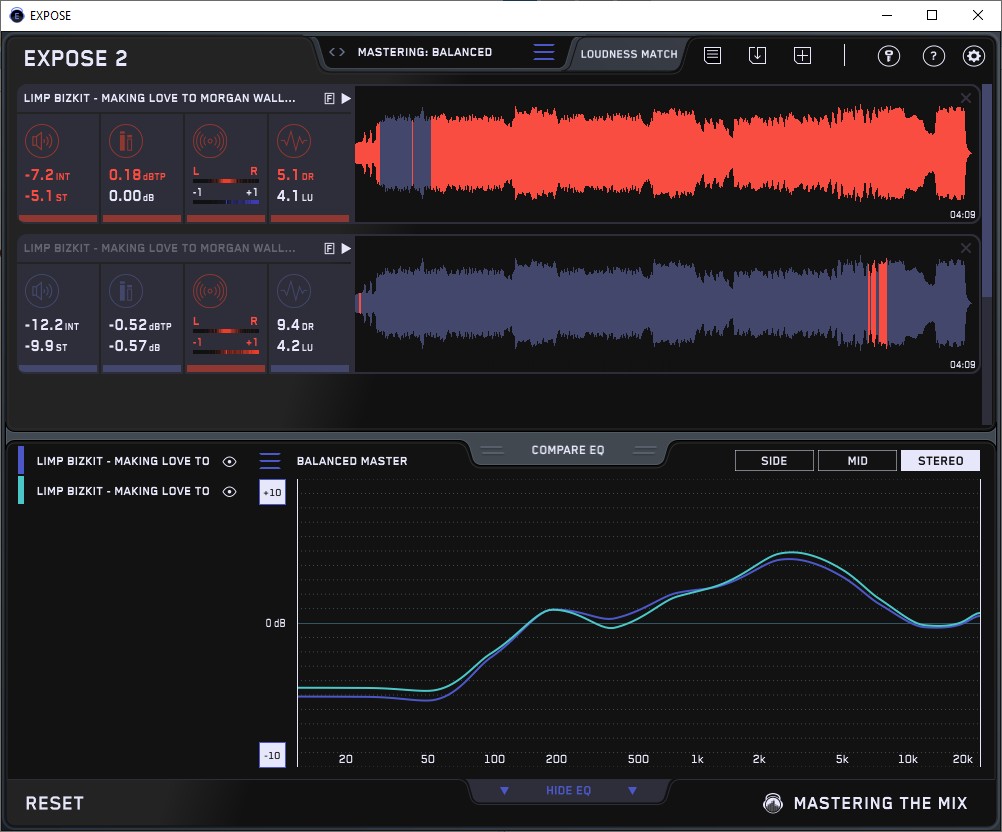Click the loudness speaker icon of first track
The height and width of the screenshot is (832, 1002).
pos(44,142)
